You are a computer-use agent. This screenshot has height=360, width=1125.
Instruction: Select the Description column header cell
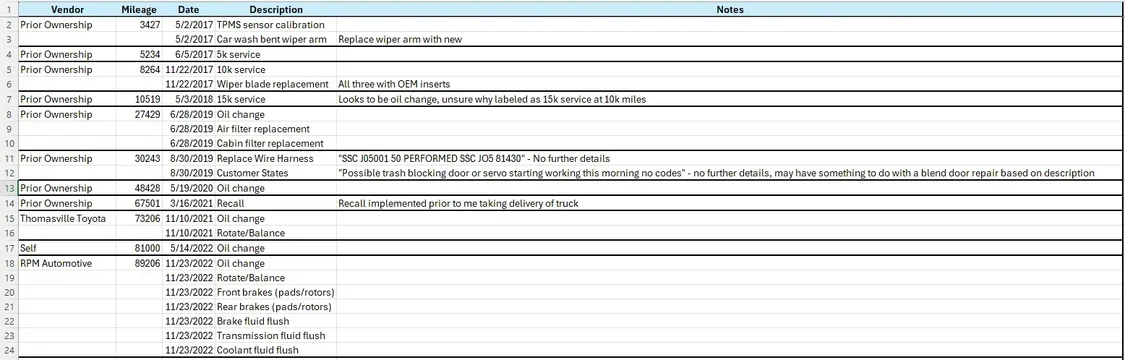click(x=276, y=10)
